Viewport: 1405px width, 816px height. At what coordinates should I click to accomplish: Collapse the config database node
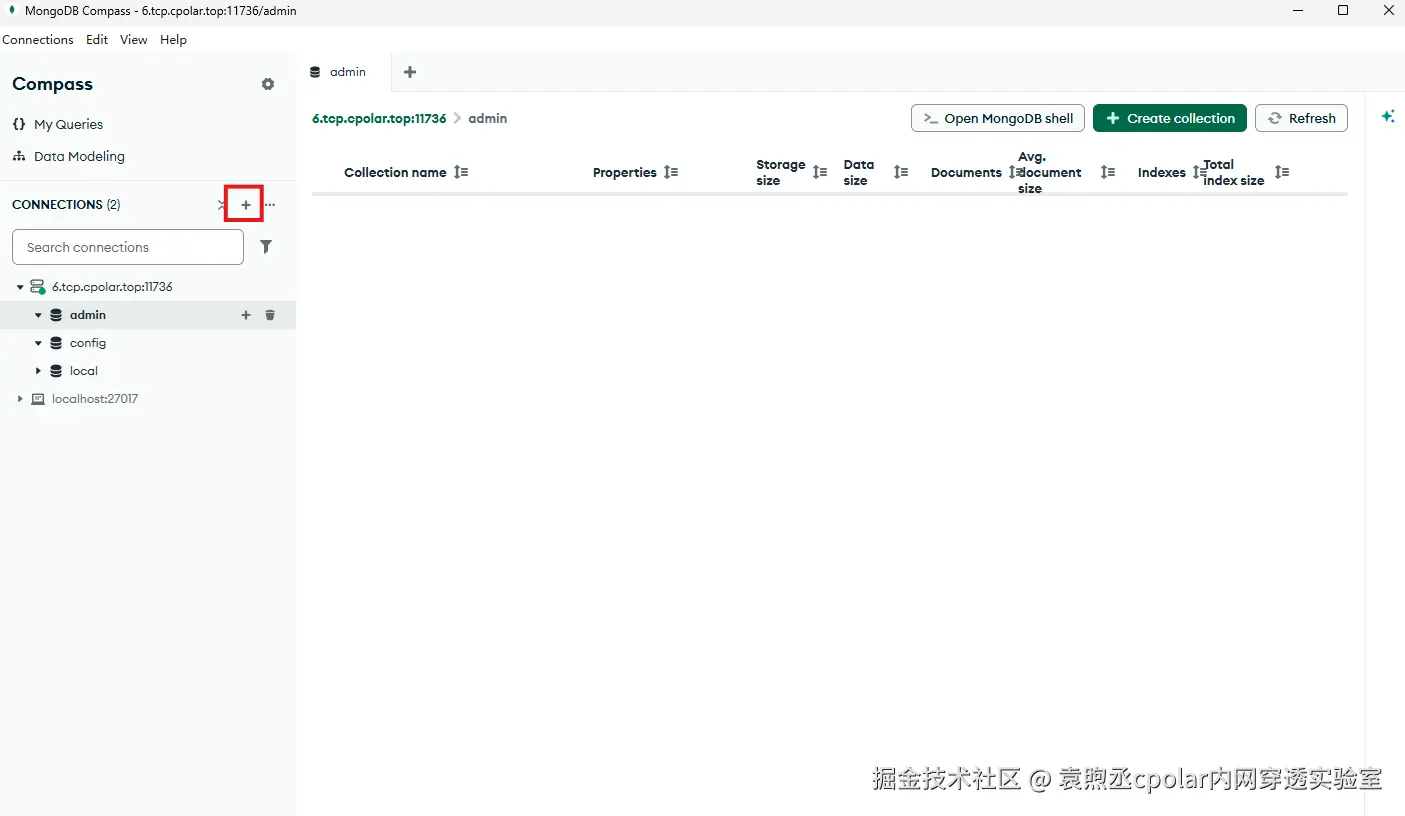(x=39, y=343)
